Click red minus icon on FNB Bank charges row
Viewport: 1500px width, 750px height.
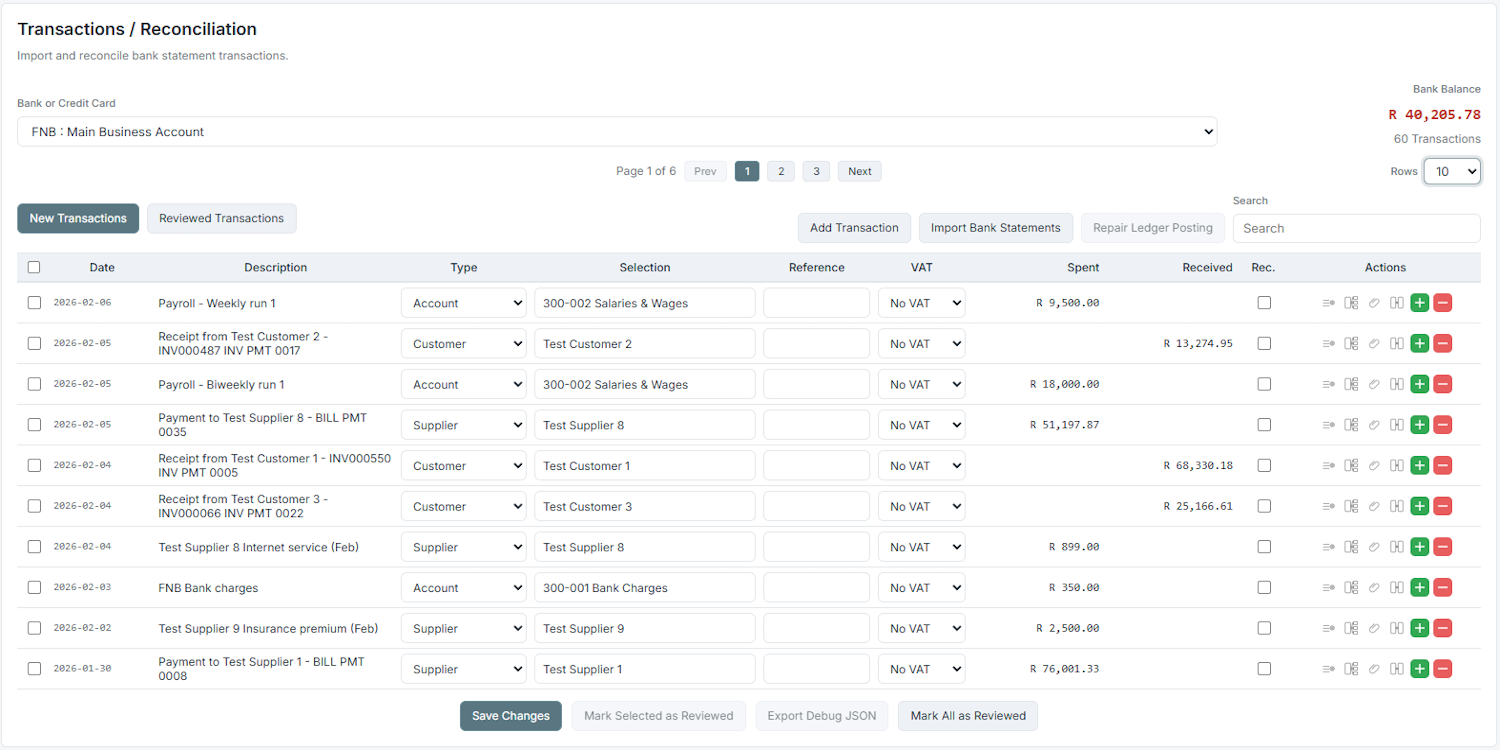(x=1442, y=588)
